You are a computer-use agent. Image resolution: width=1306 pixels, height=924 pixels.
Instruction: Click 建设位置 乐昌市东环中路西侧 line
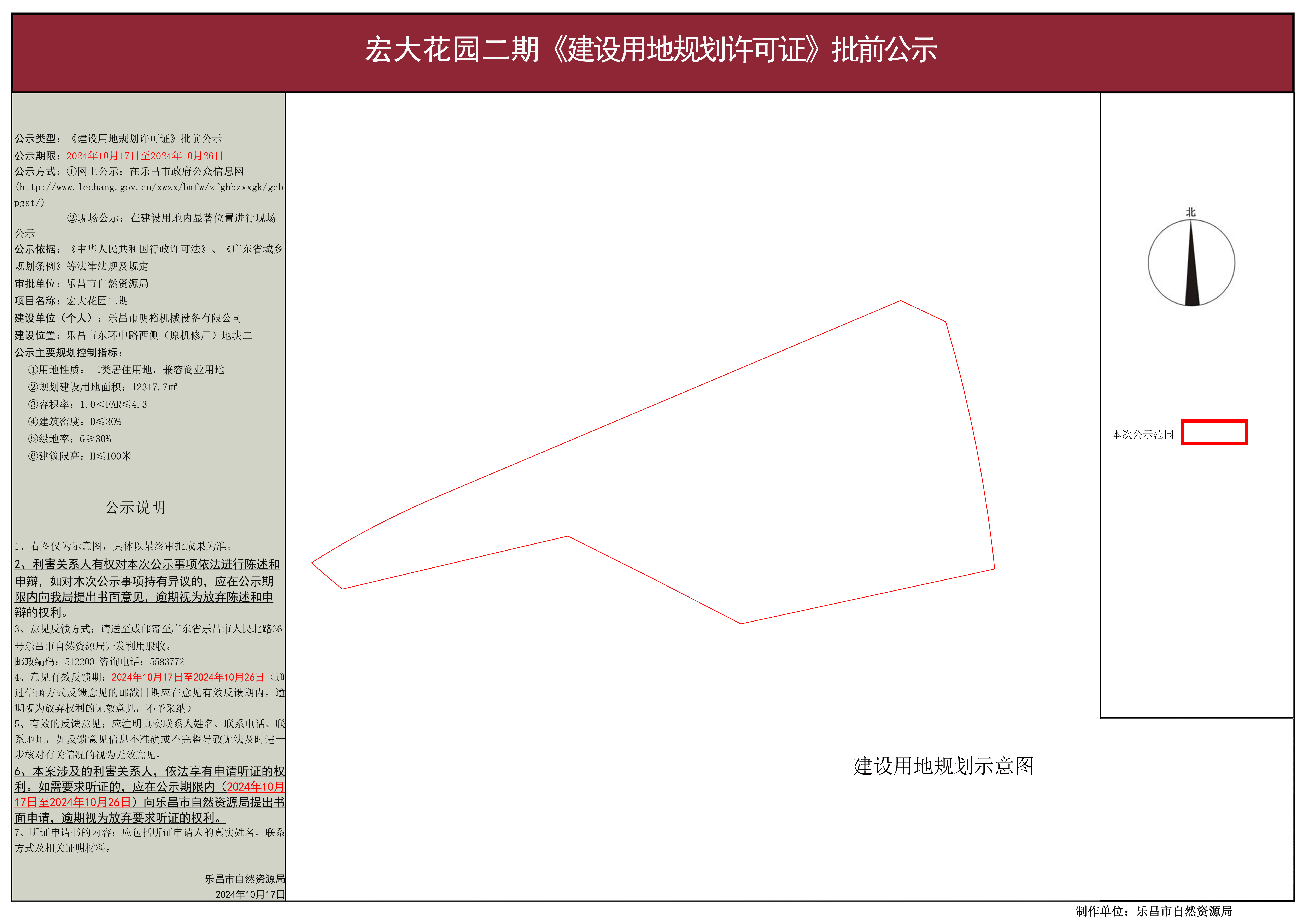[133, 336]
